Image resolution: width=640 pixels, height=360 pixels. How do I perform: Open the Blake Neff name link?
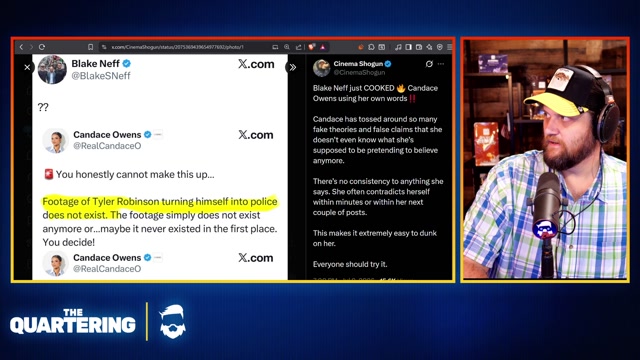[96, 64]
